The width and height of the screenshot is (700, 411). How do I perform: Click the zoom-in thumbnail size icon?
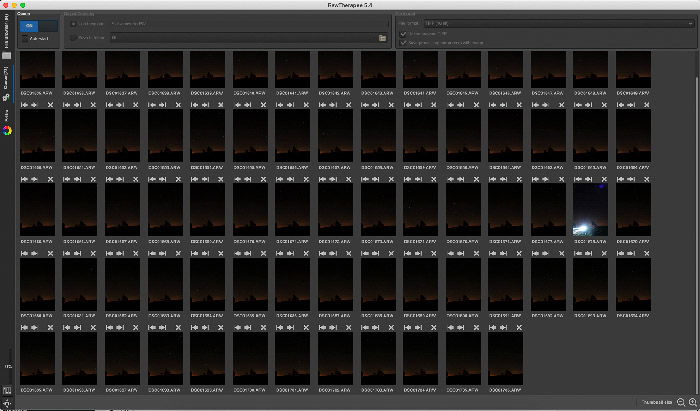coord(693,402)
